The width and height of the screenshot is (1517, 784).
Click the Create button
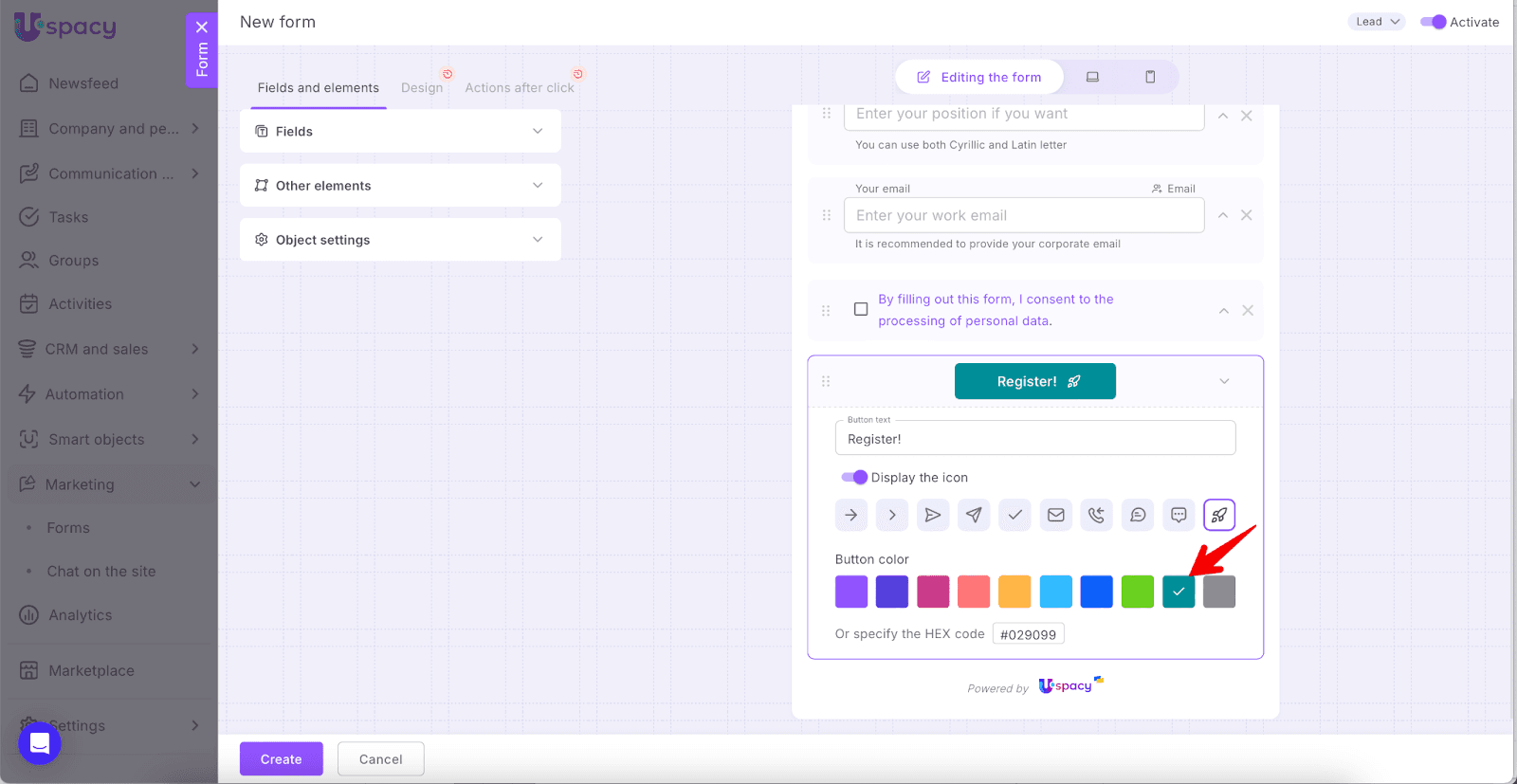(x=281, y=758)
